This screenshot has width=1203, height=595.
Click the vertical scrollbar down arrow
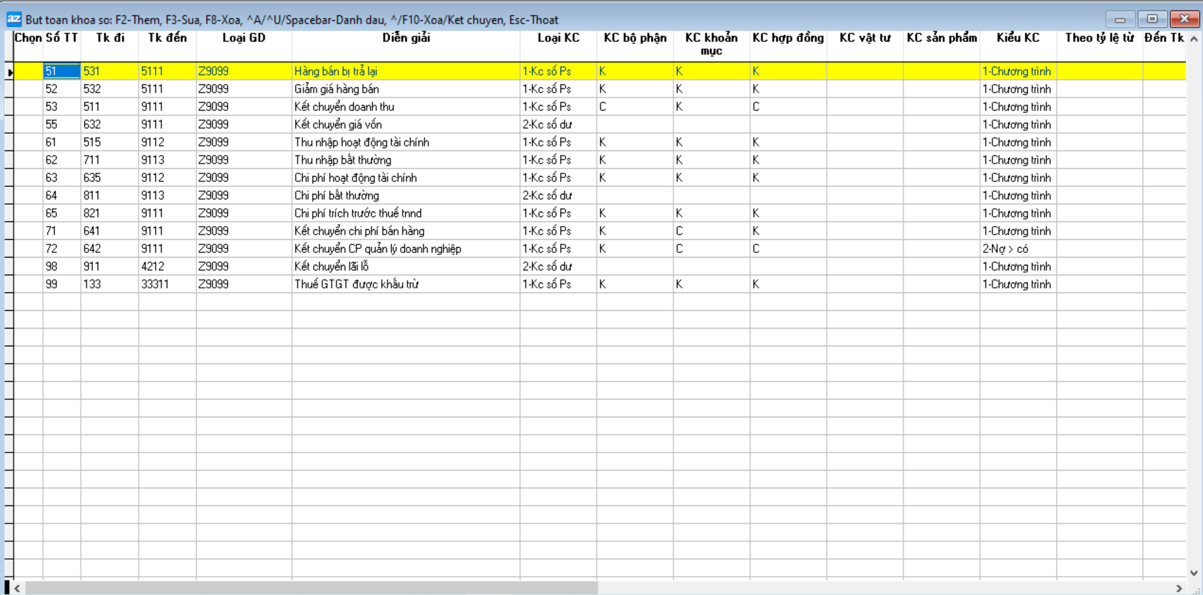pyautogui.click(x=1193, y=572)
